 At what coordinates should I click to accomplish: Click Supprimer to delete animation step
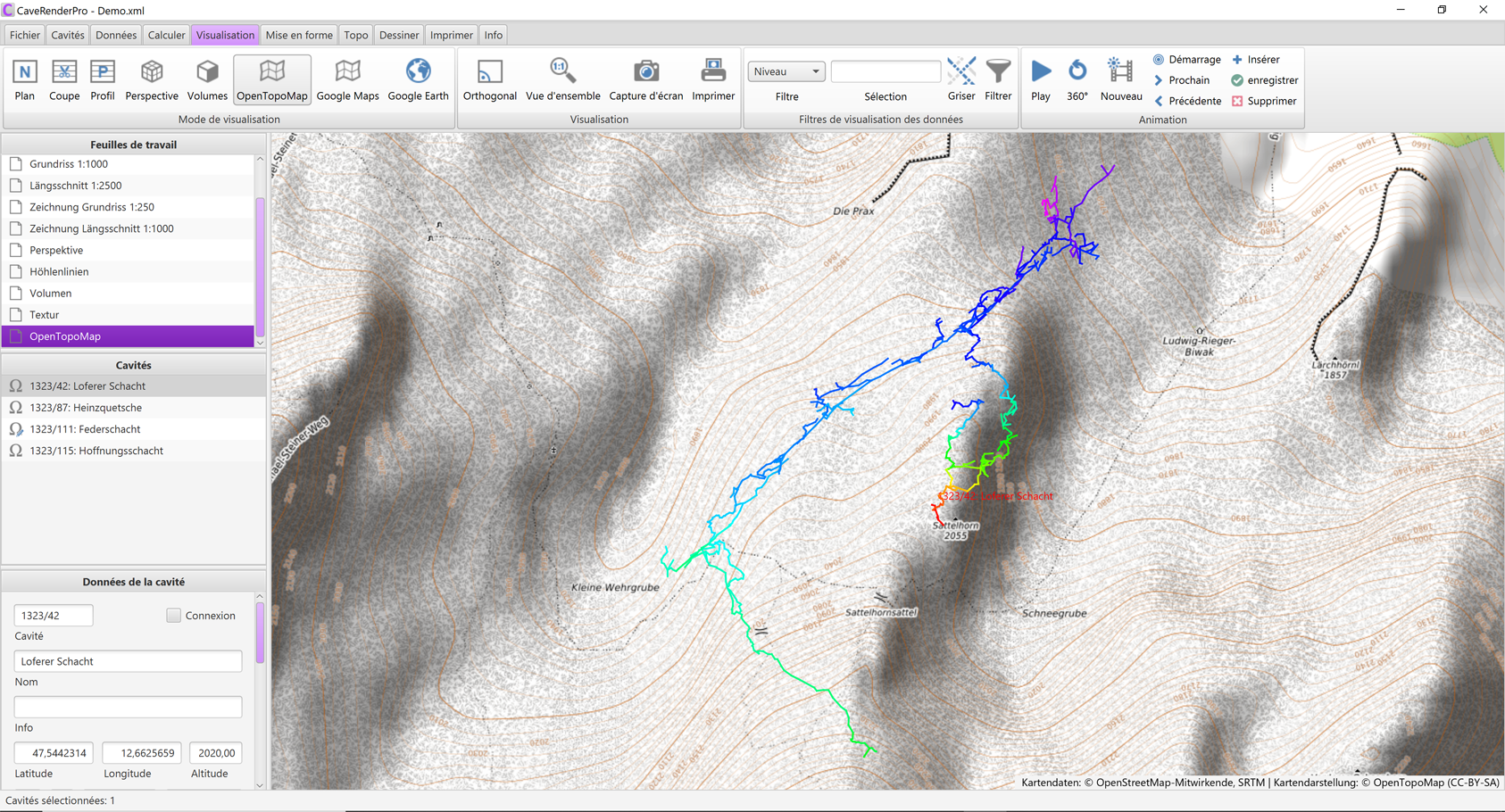(1263, 101)
